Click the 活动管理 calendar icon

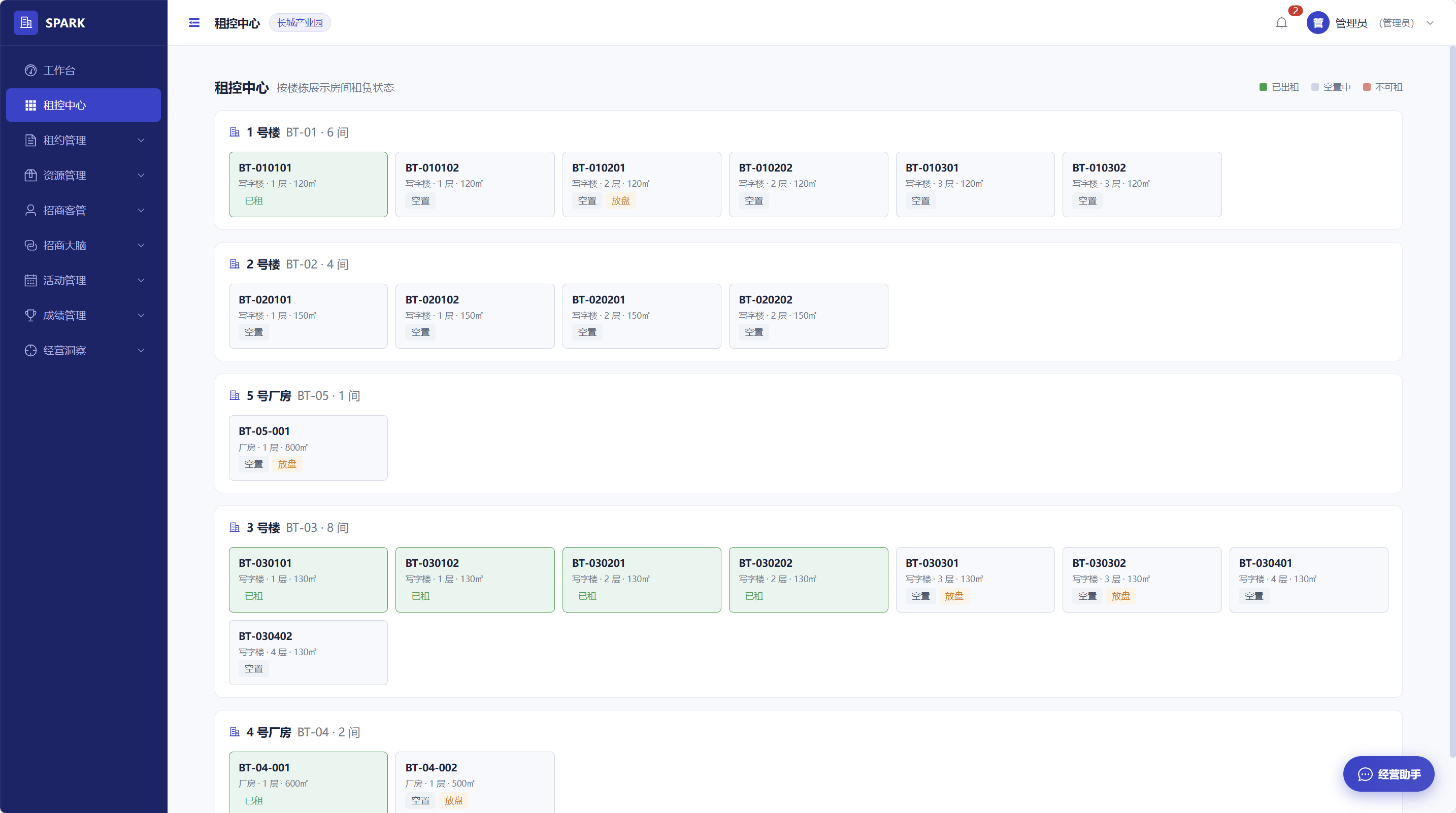[30, 280]
